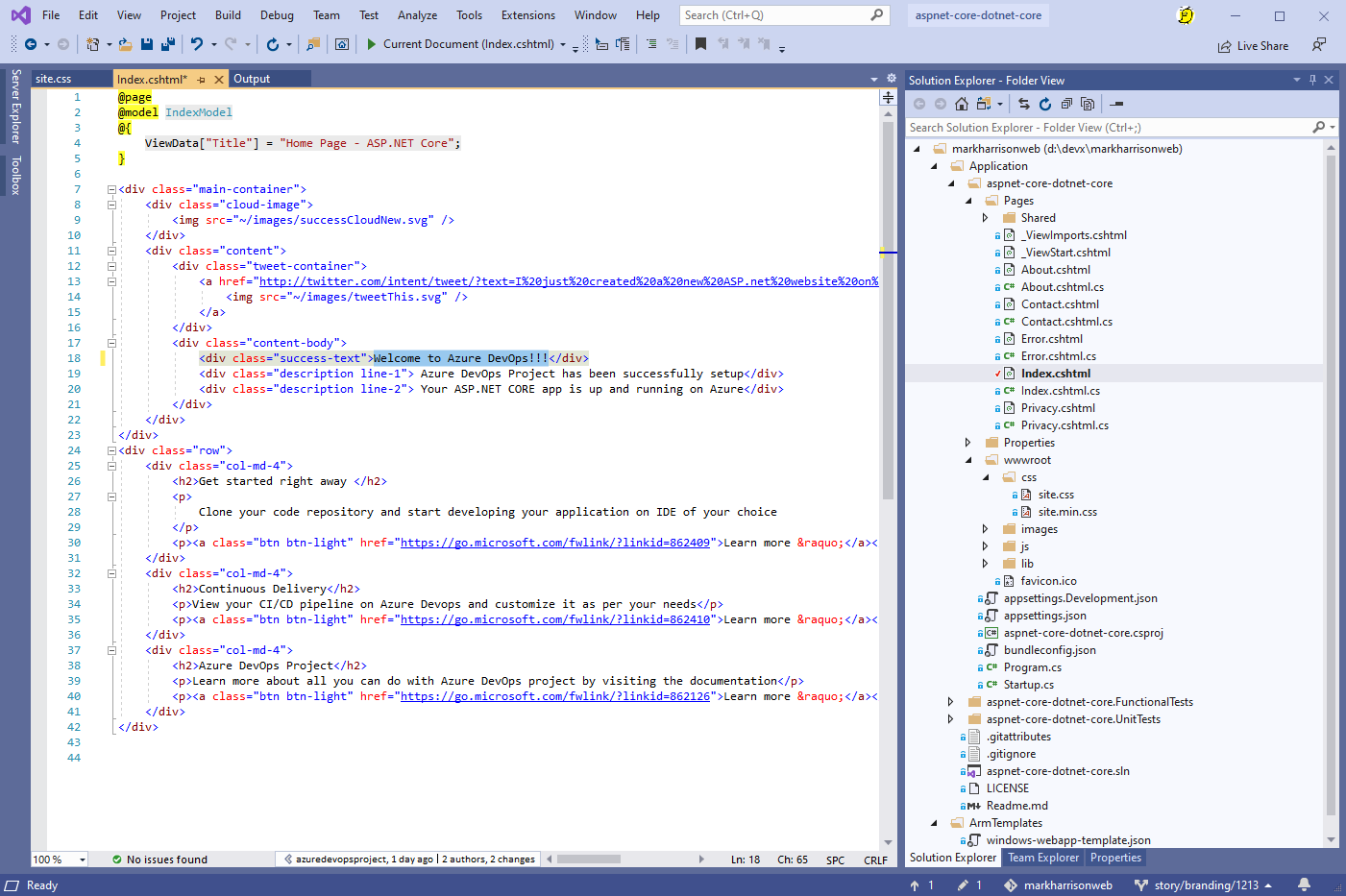Click the notifications bell in status bar

[1304, 884]
